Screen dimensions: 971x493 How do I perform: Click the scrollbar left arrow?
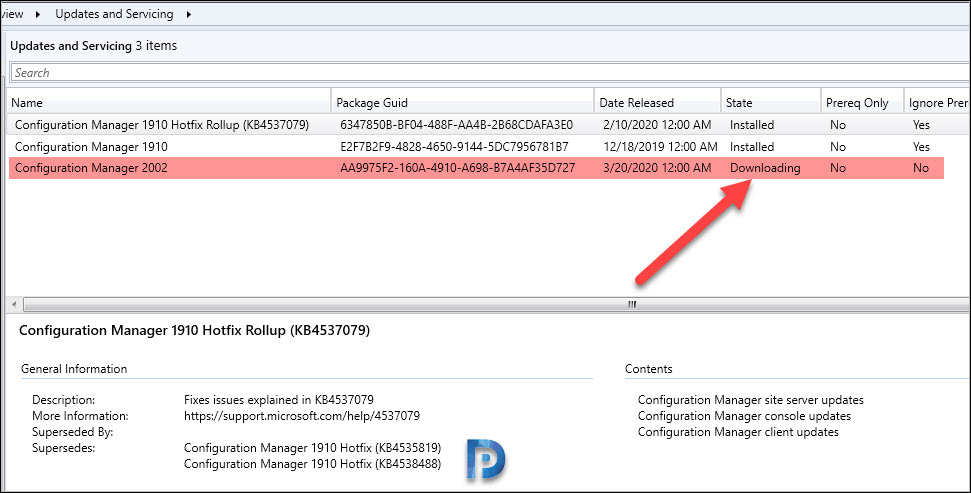click(x=14, y=305)
